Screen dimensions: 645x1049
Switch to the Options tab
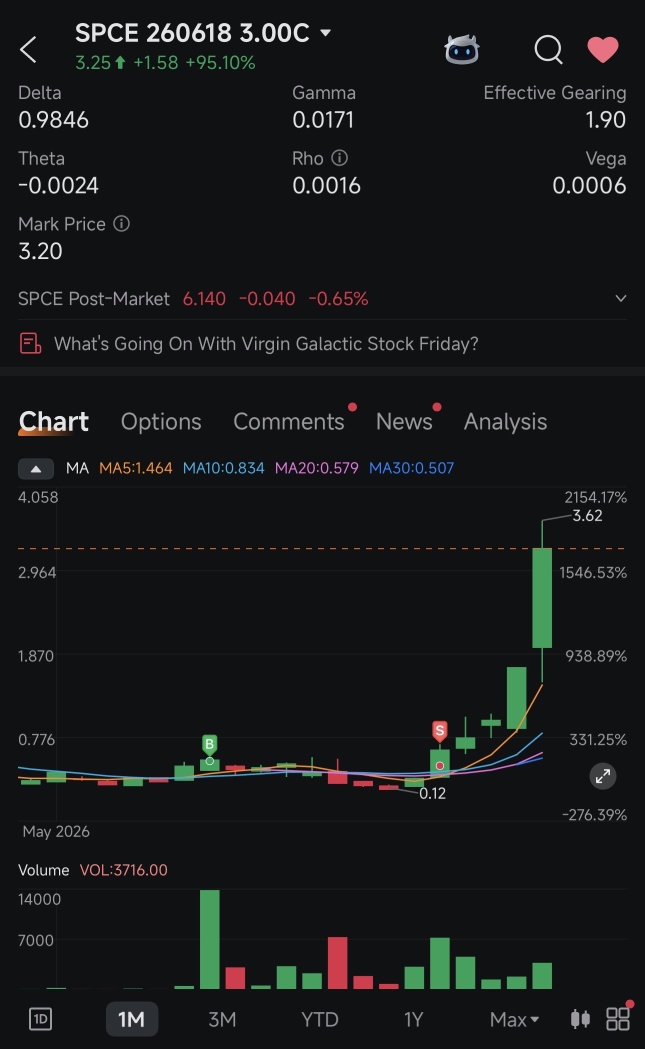click(x=161, y=421)
